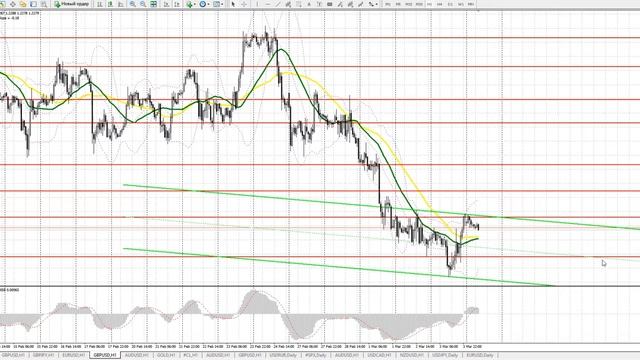Select the Crosshair tool
Viewport: 640px width, 360px height.
244,4
